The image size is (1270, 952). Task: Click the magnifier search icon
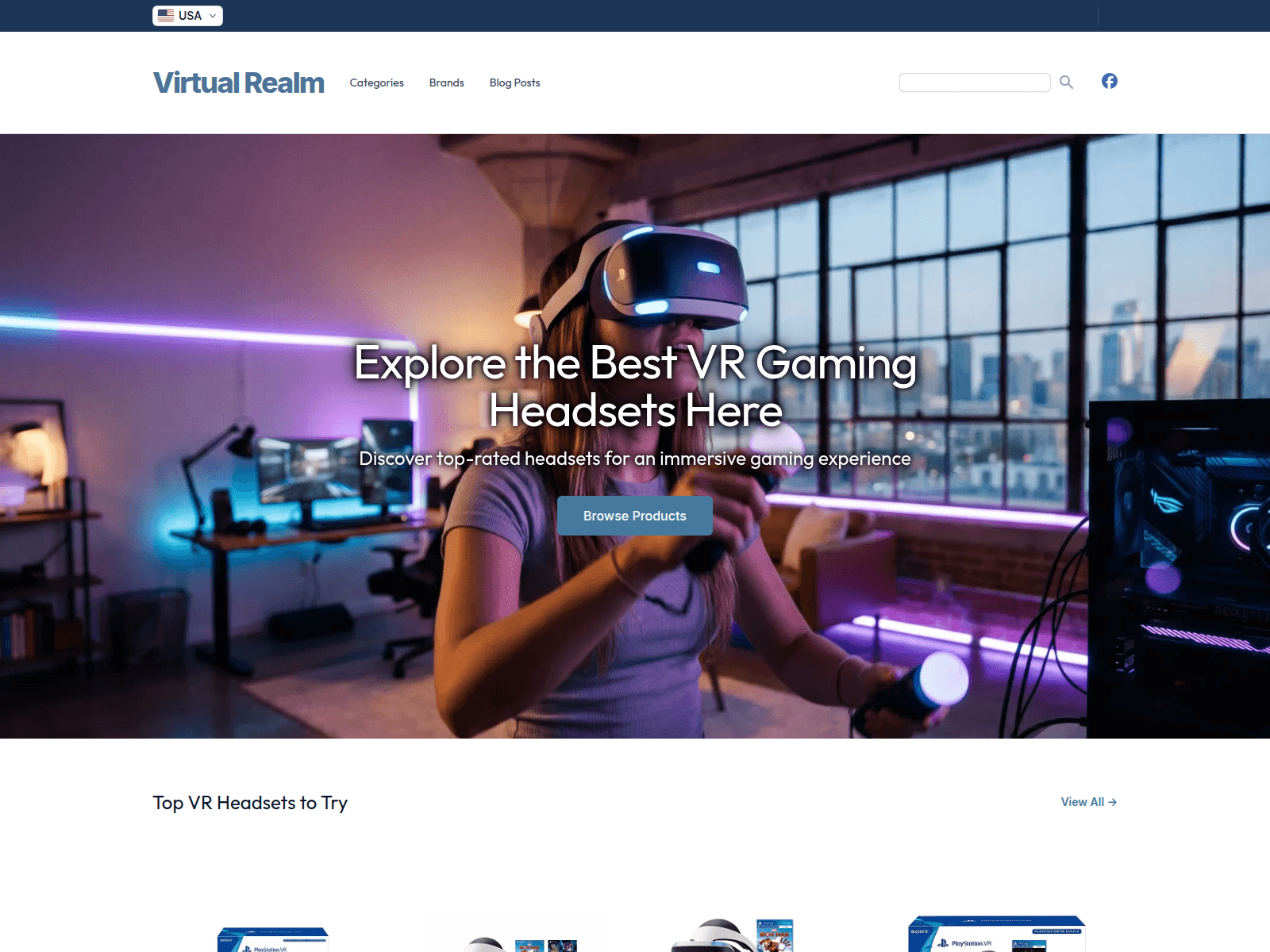1066,82
